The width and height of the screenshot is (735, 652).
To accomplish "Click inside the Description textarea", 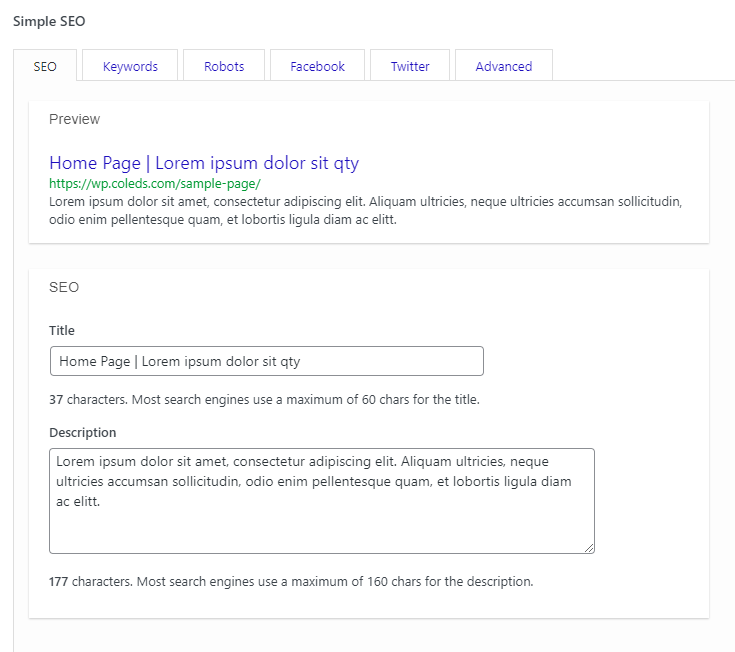I will coord(322,501).
